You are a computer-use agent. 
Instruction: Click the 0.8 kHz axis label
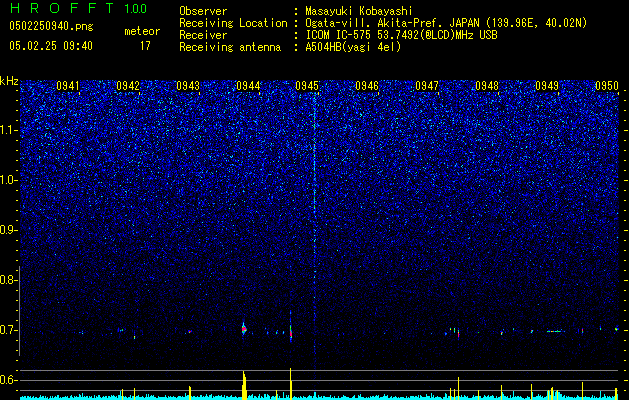7,280
